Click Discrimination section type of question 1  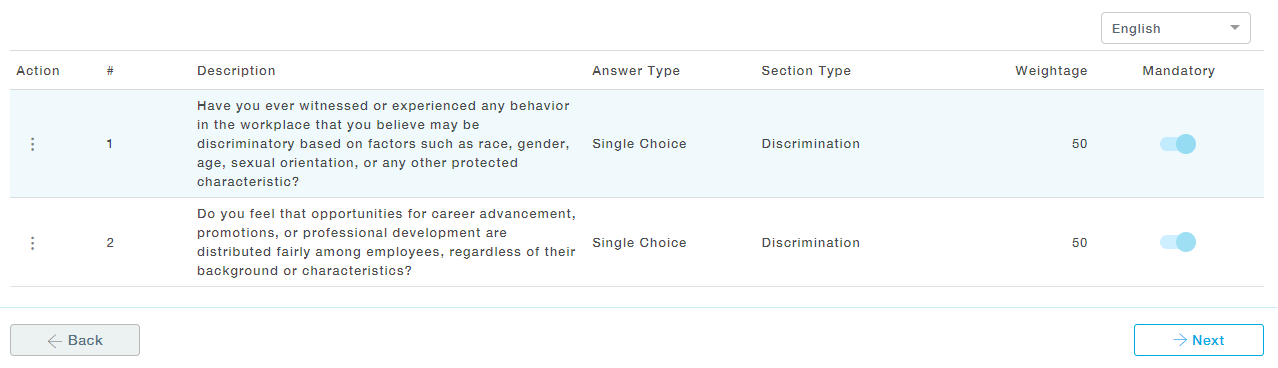click(x=810, y=144)
